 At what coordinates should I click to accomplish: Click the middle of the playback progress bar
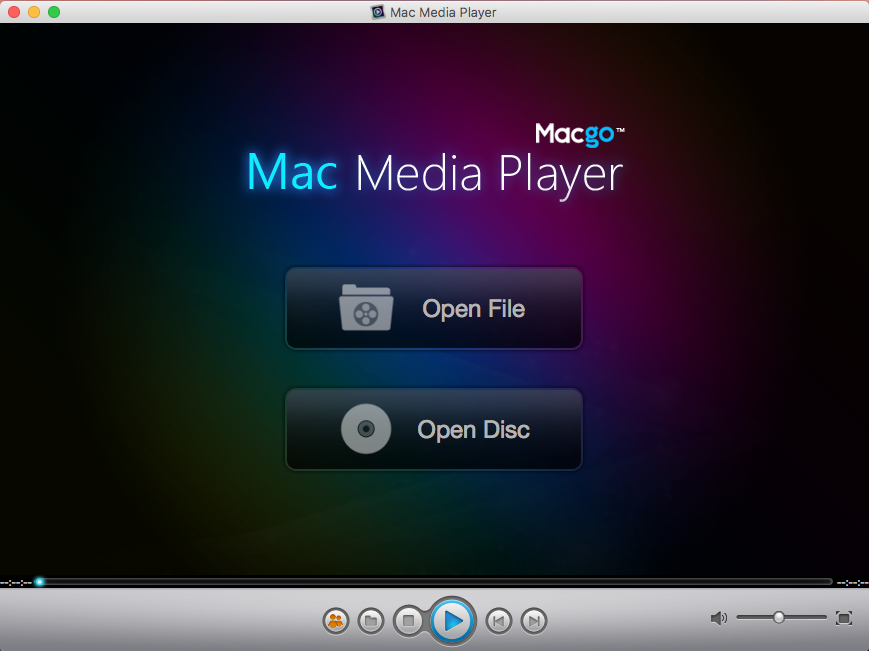point(434,581)
